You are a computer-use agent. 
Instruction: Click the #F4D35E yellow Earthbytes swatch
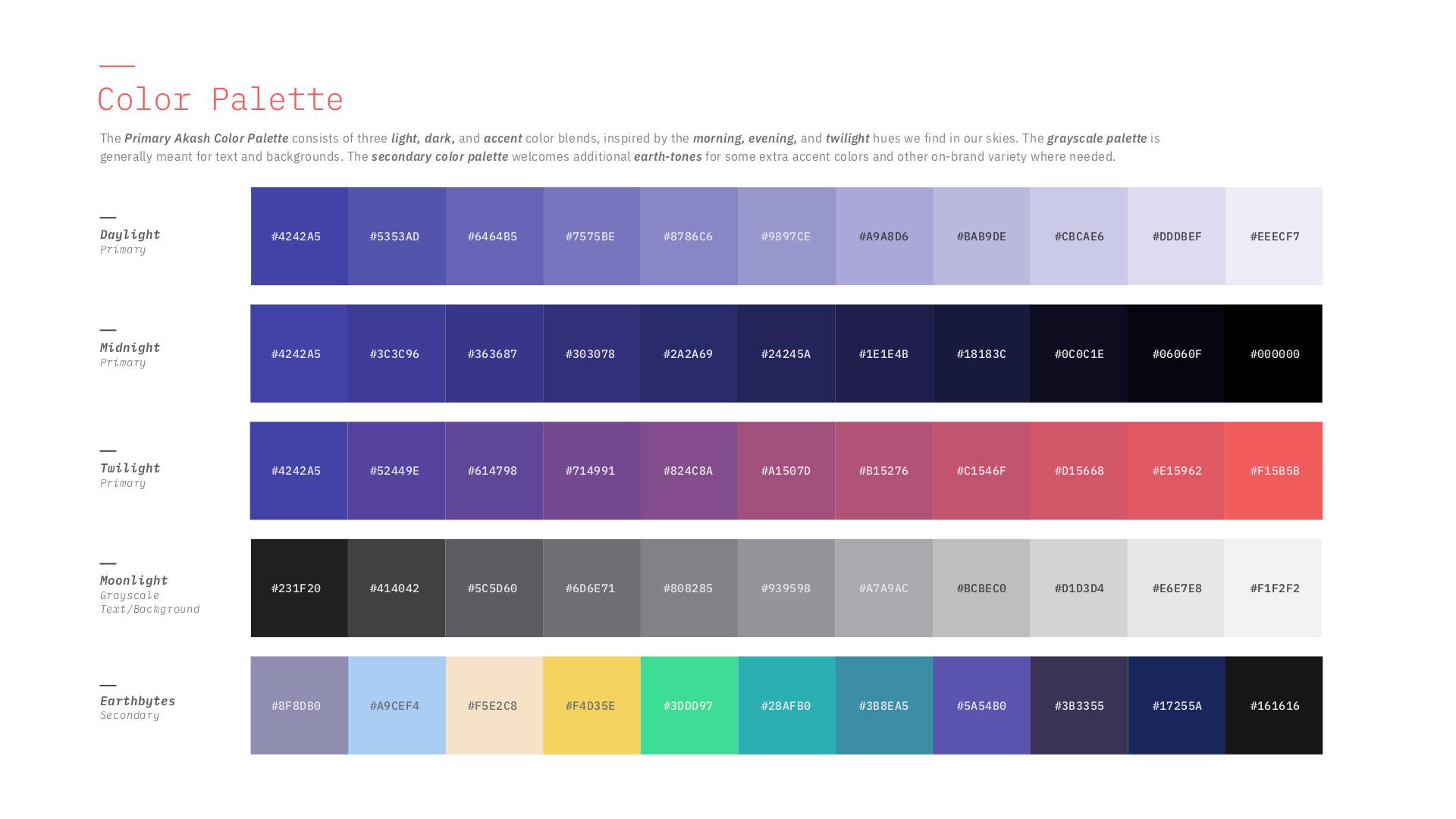coord(591,705)
